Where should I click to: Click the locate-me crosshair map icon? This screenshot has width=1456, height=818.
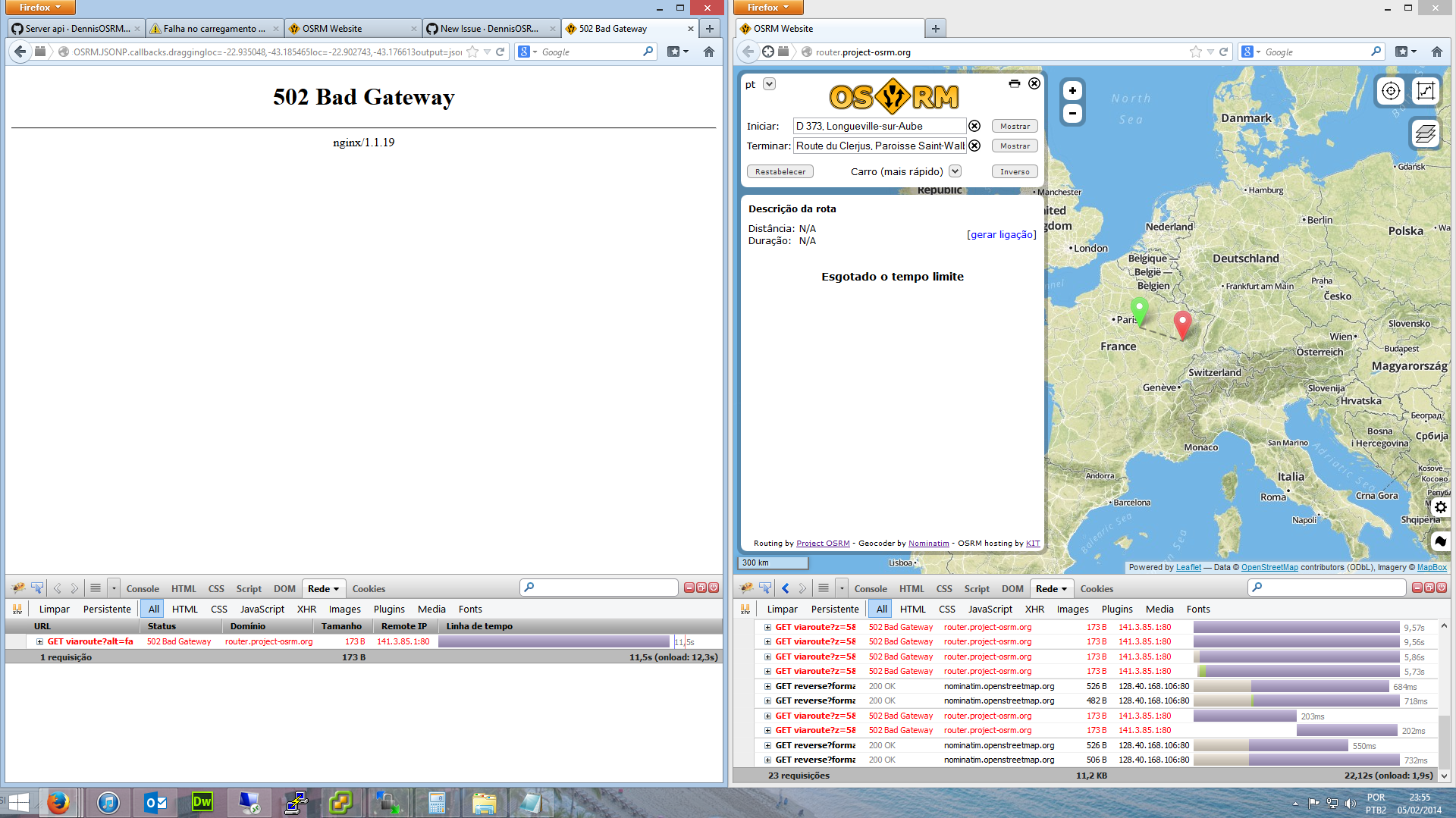[x=1390, y=91]
